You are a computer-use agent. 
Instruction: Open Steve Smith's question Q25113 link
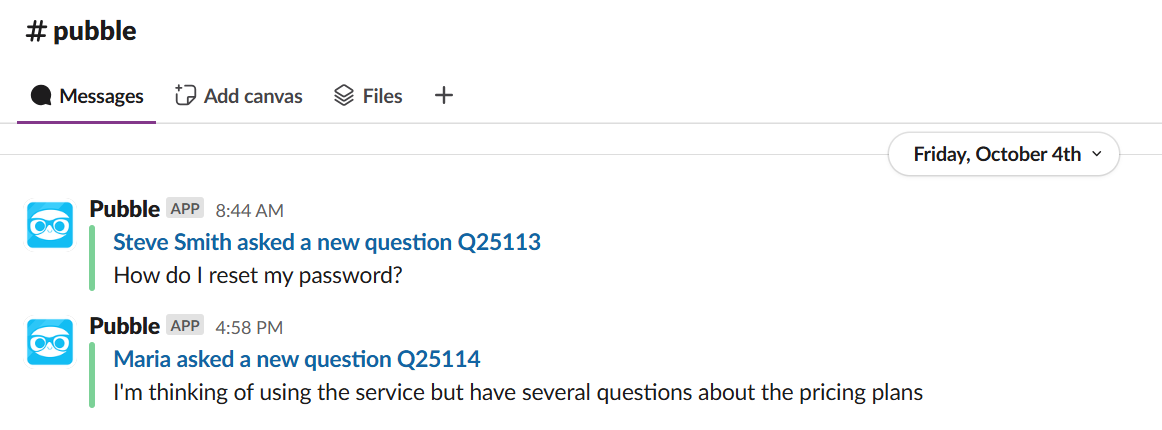[x=327, y=242]
